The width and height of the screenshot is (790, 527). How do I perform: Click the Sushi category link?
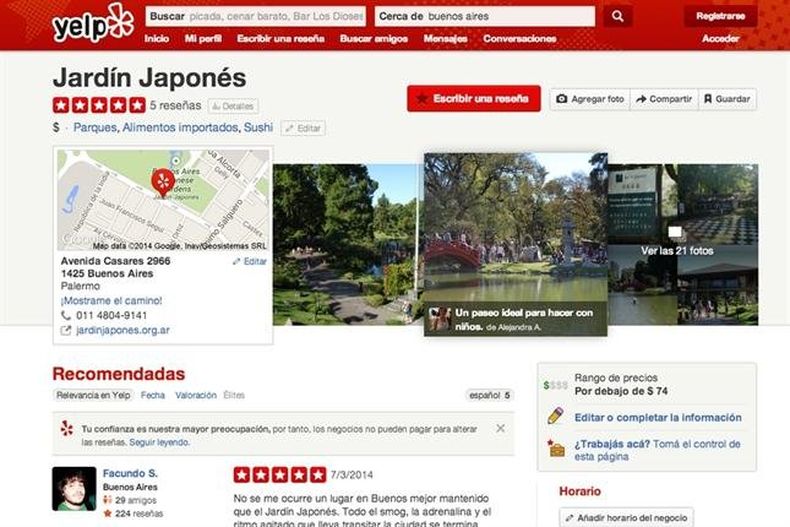click(258, 127)
